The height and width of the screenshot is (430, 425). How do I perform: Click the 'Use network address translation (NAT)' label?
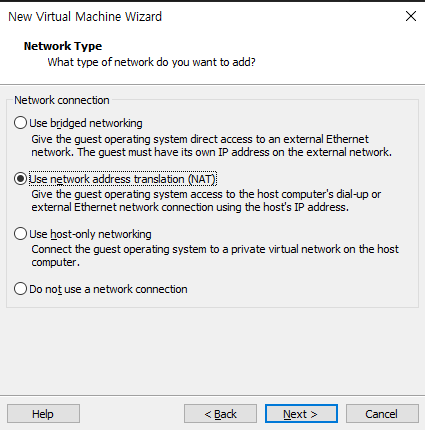pos(123,179)
